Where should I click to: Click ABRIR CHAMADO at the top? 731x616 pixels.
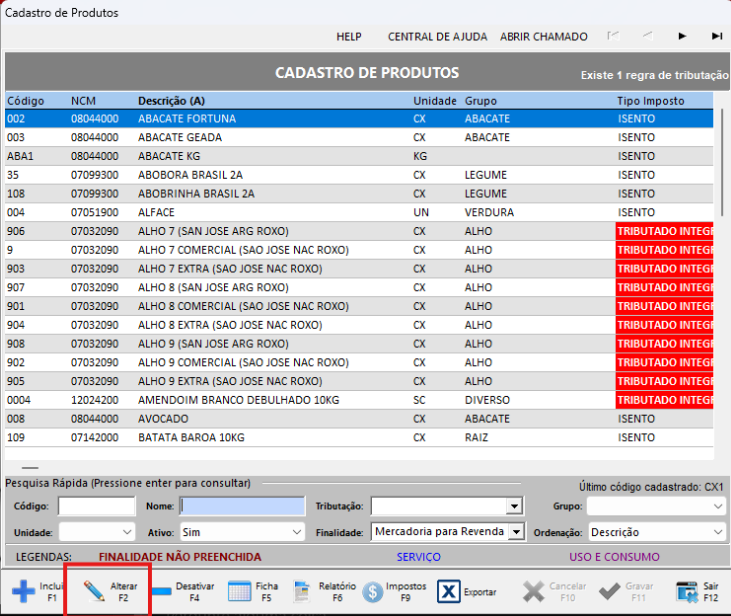click(543, 37)
